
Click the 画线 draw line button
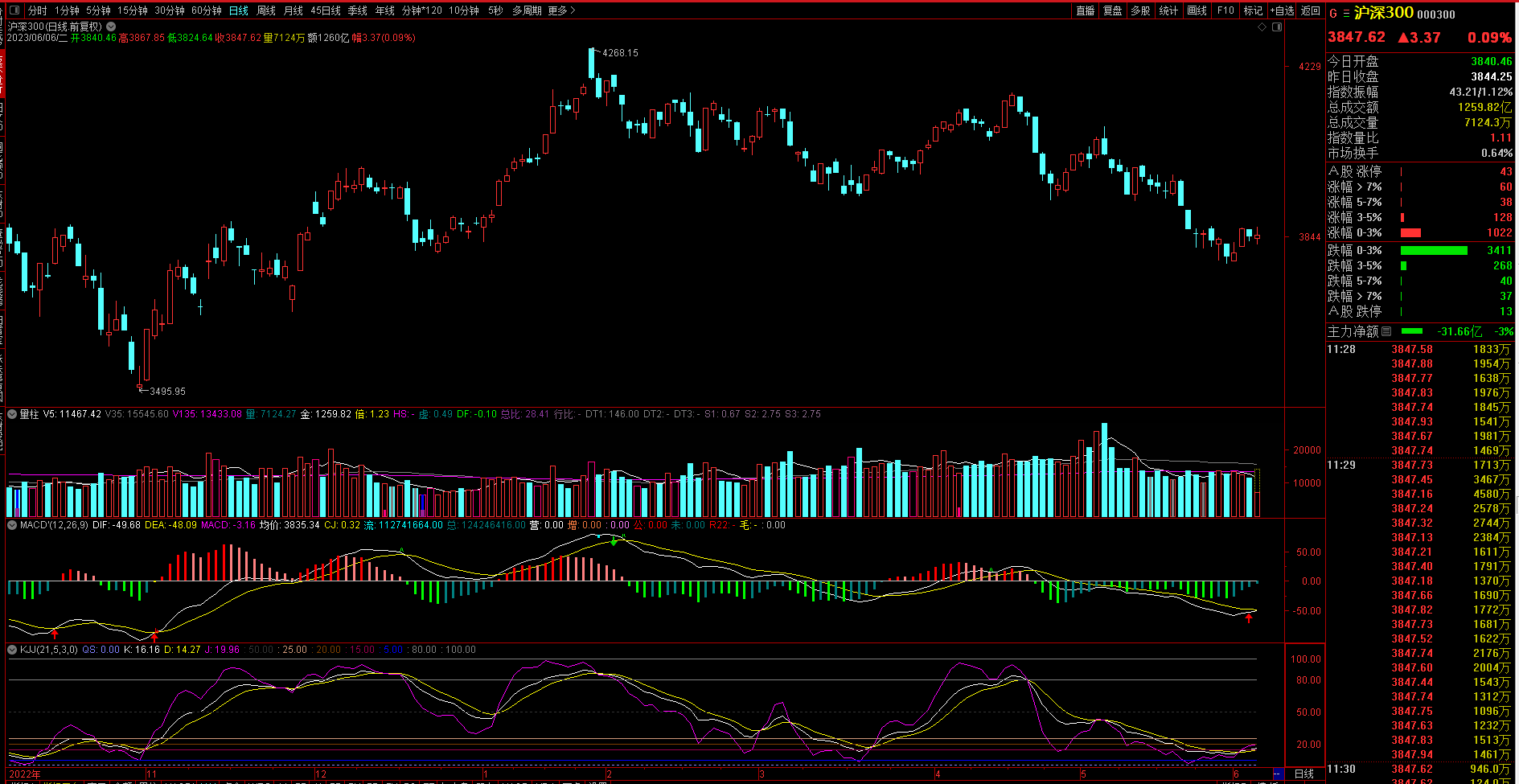pos(1197,11)
